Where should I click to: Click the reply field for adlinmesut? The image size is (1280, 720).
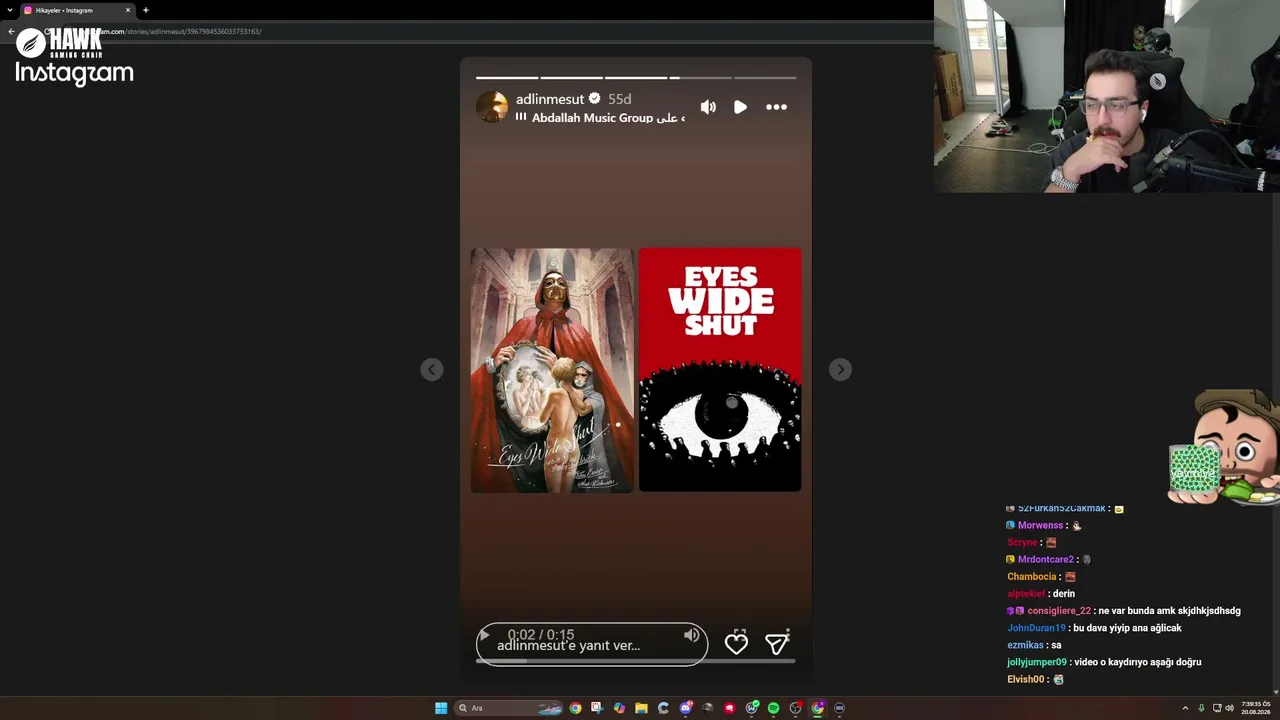pos(592,645)
